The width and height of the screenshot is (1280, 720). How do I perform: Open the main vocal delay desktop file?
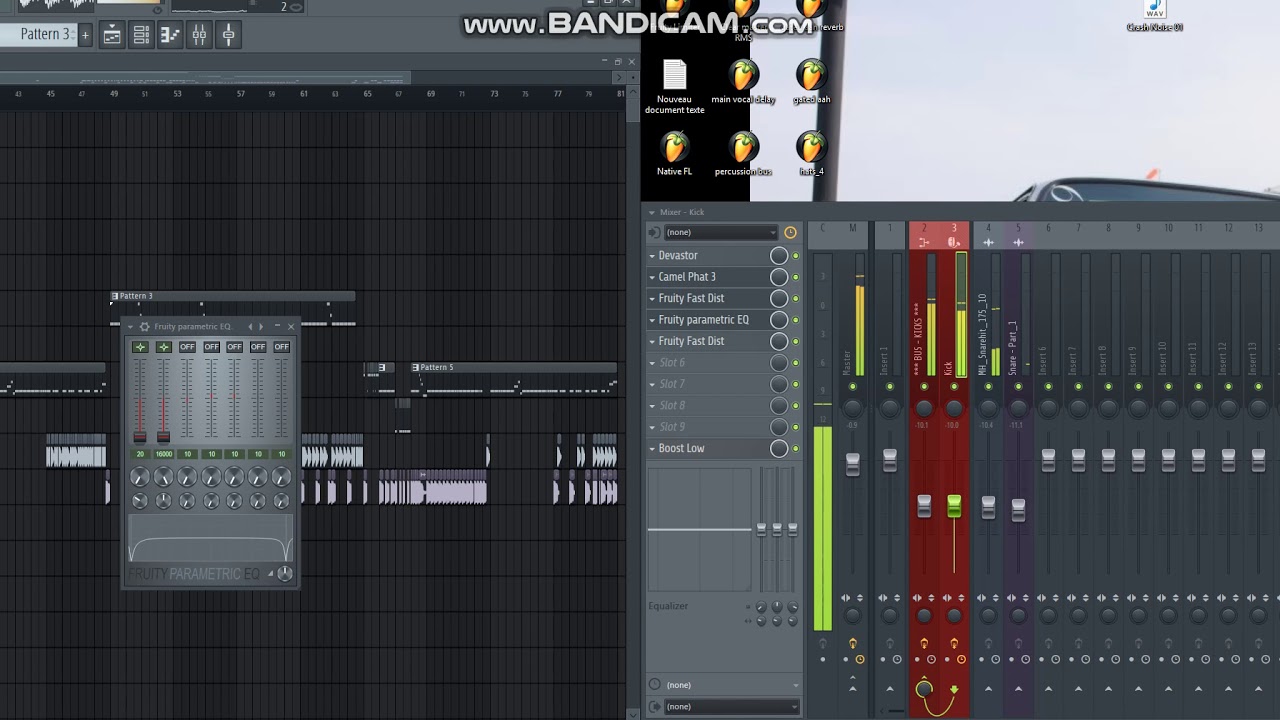[743, 82]
